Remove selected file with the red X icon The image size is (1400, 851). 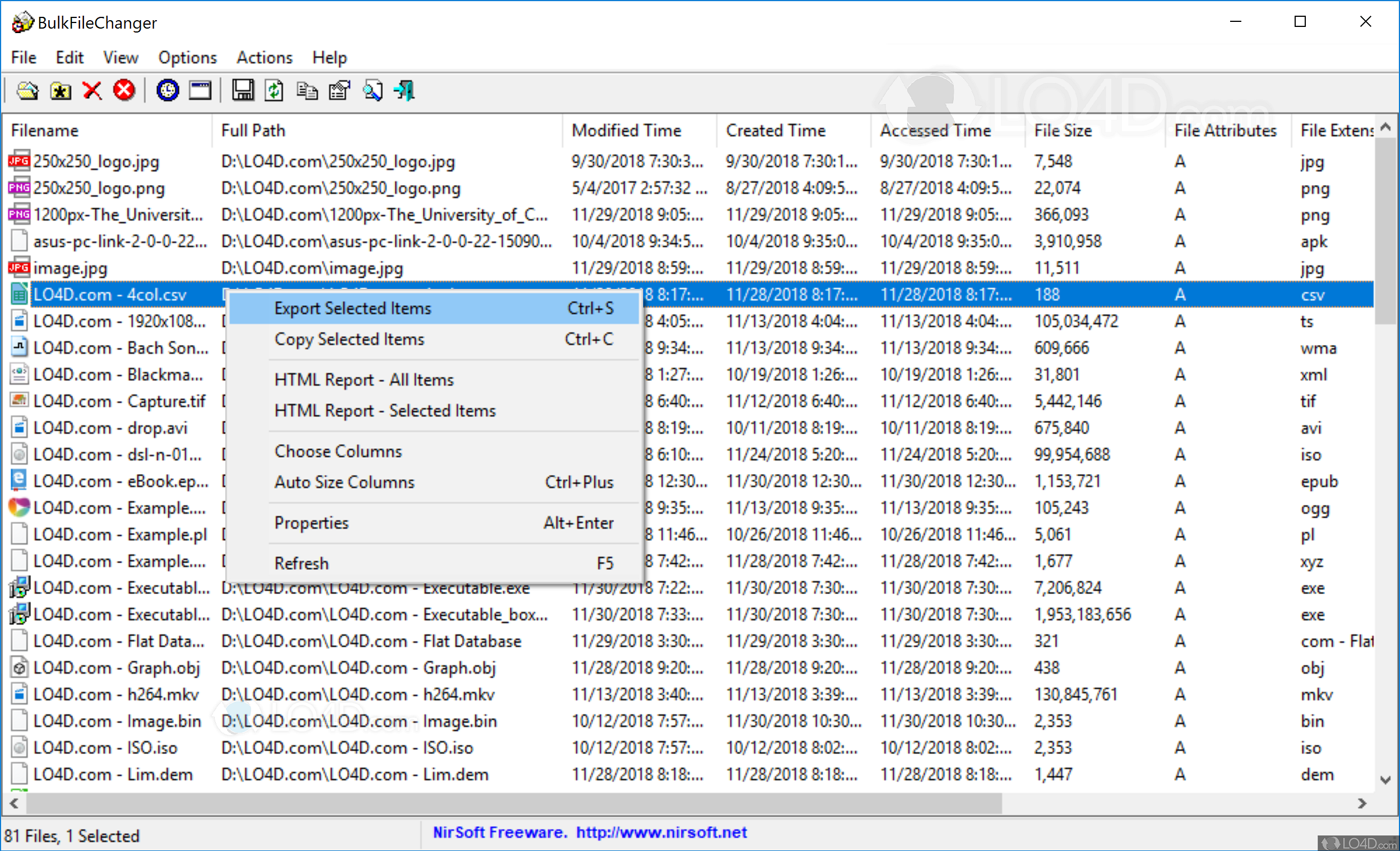[x=92, y=90]
